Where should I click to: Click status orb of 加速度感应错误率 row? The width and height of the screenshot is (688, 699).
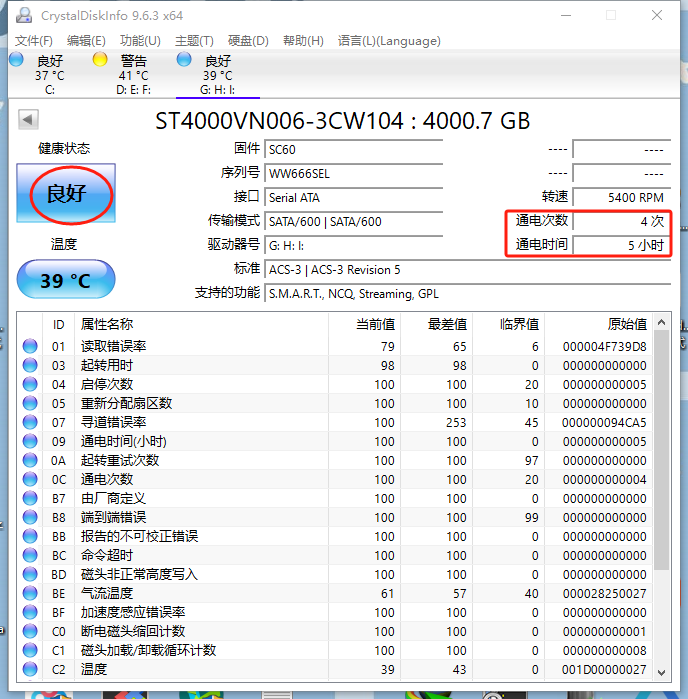[x=30, y=612]
